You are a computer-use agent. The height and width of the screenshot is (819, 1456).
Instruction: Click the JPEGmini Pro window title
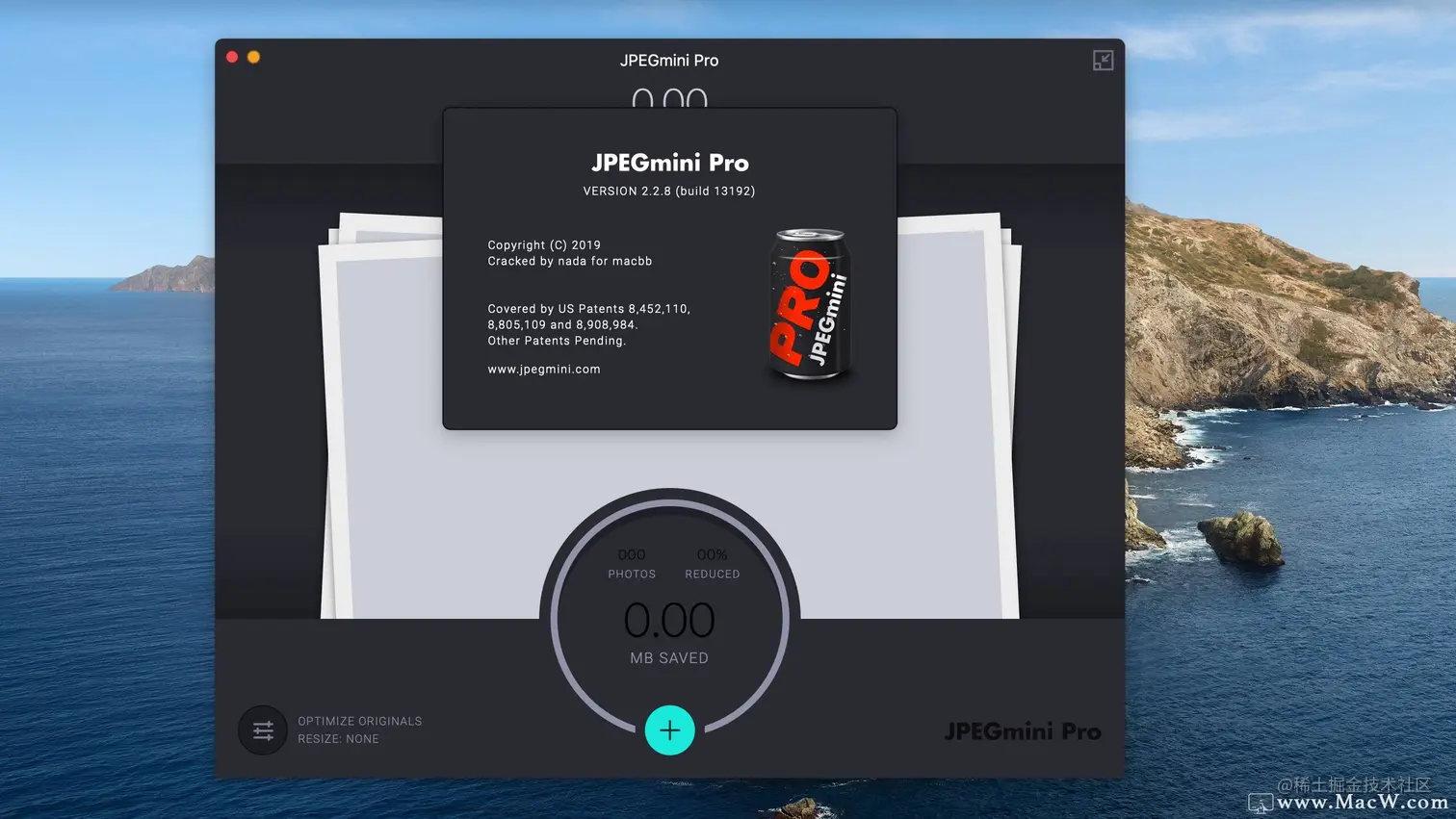click(669, 61)
